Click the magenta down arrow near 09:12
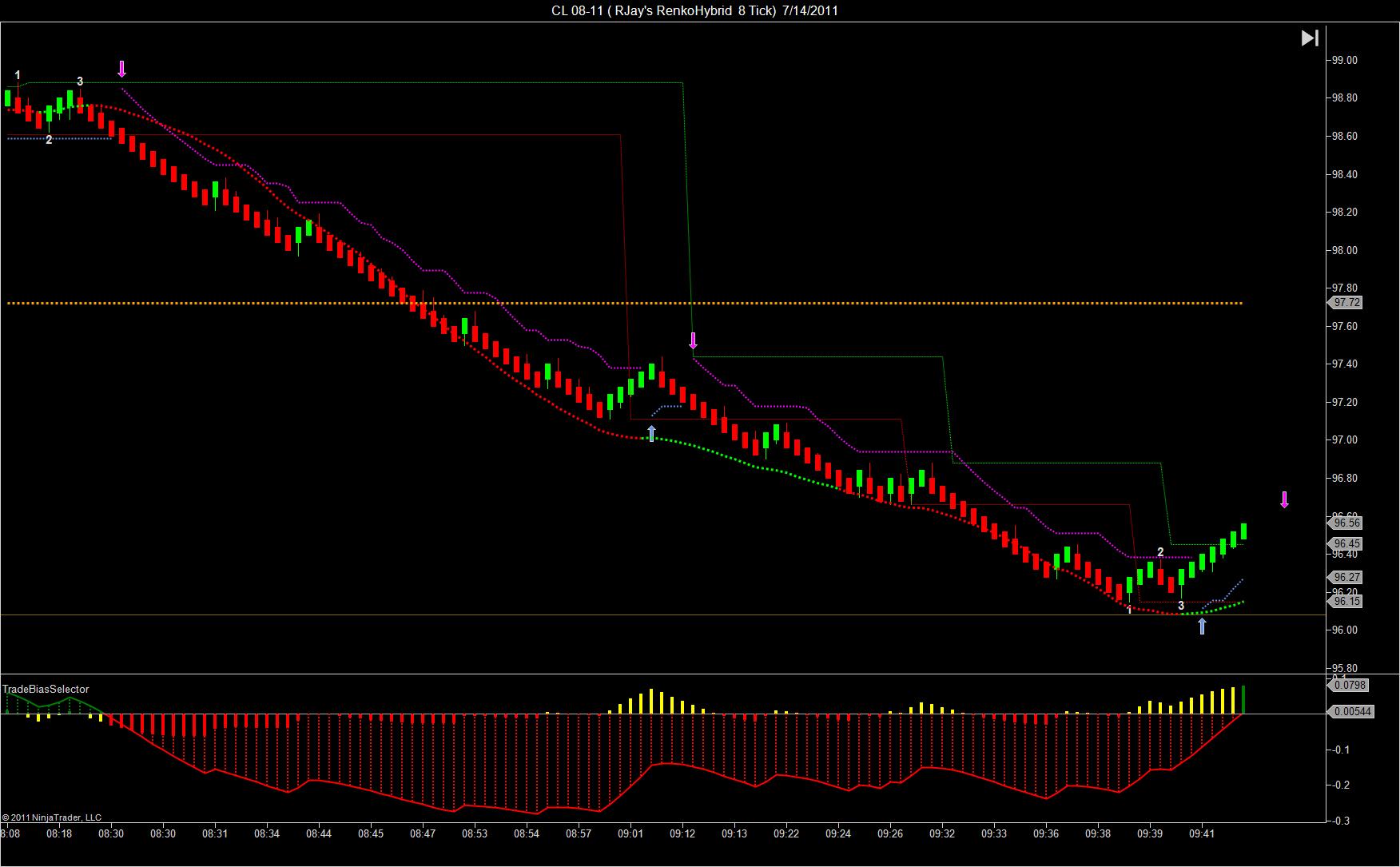 click(693, 340)
